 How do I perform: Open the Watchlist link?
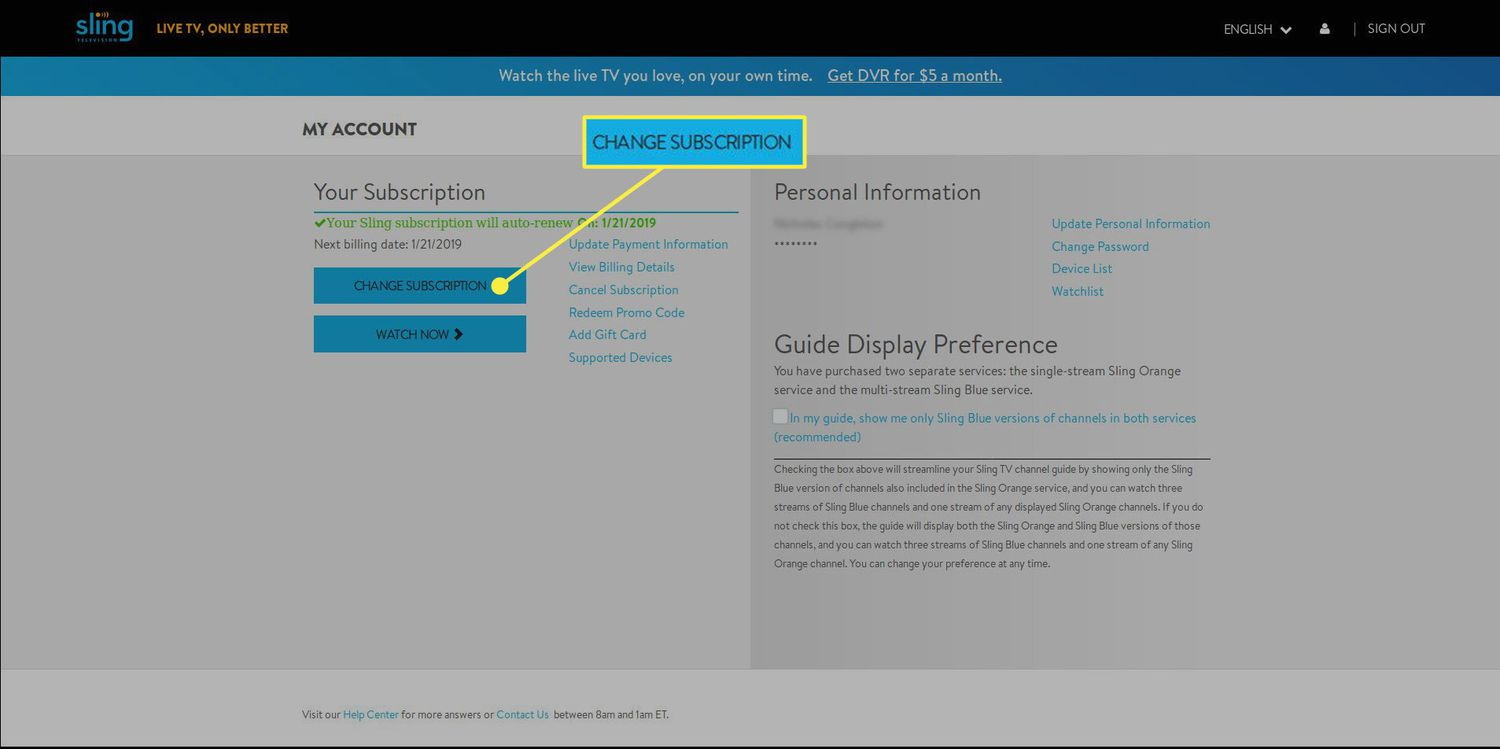1078,292
